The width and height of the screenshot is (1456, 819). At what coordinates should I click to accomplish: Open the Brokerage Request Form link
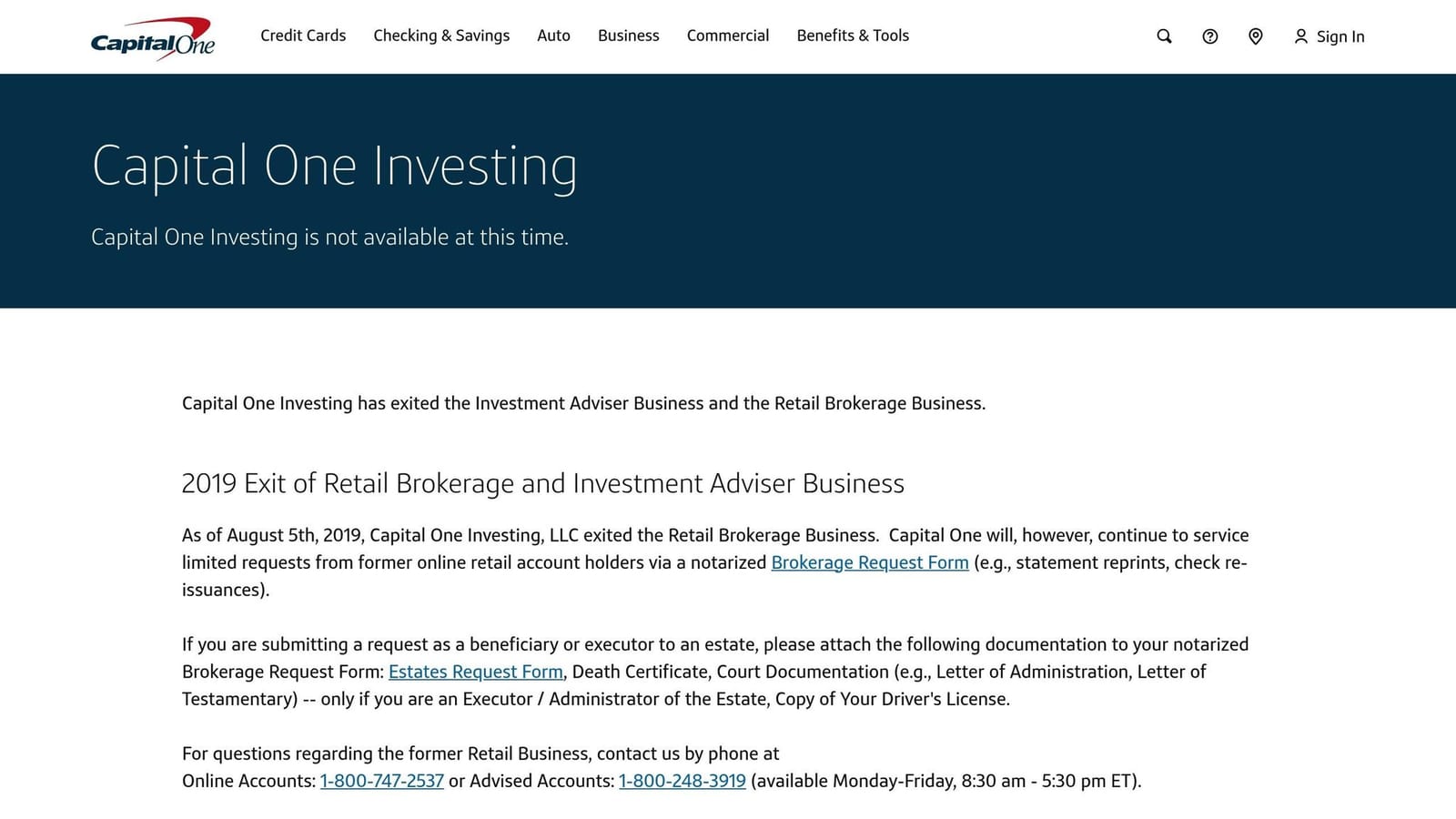(870, 562)
